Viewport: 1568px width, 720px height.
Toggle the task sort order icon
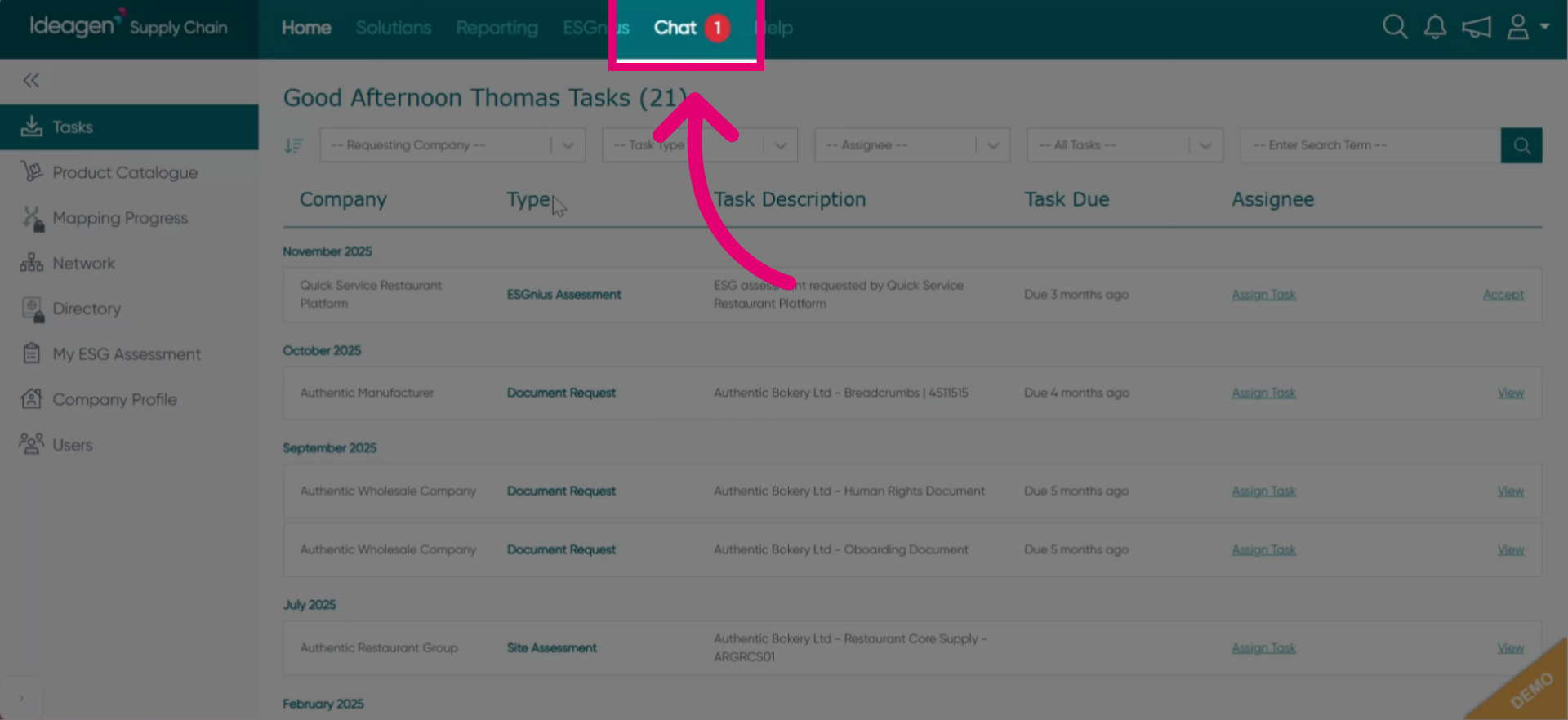click(293, 145)
